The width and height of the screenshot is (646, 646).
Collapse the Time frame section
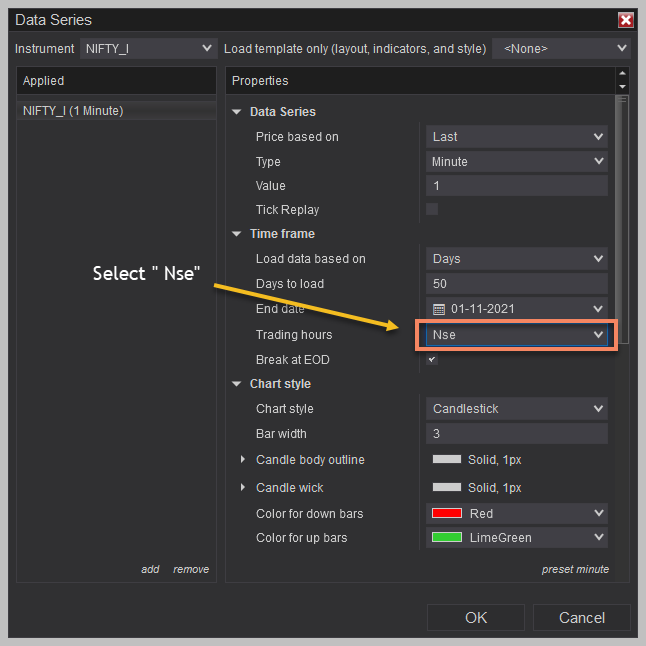(x=236, y=234)
